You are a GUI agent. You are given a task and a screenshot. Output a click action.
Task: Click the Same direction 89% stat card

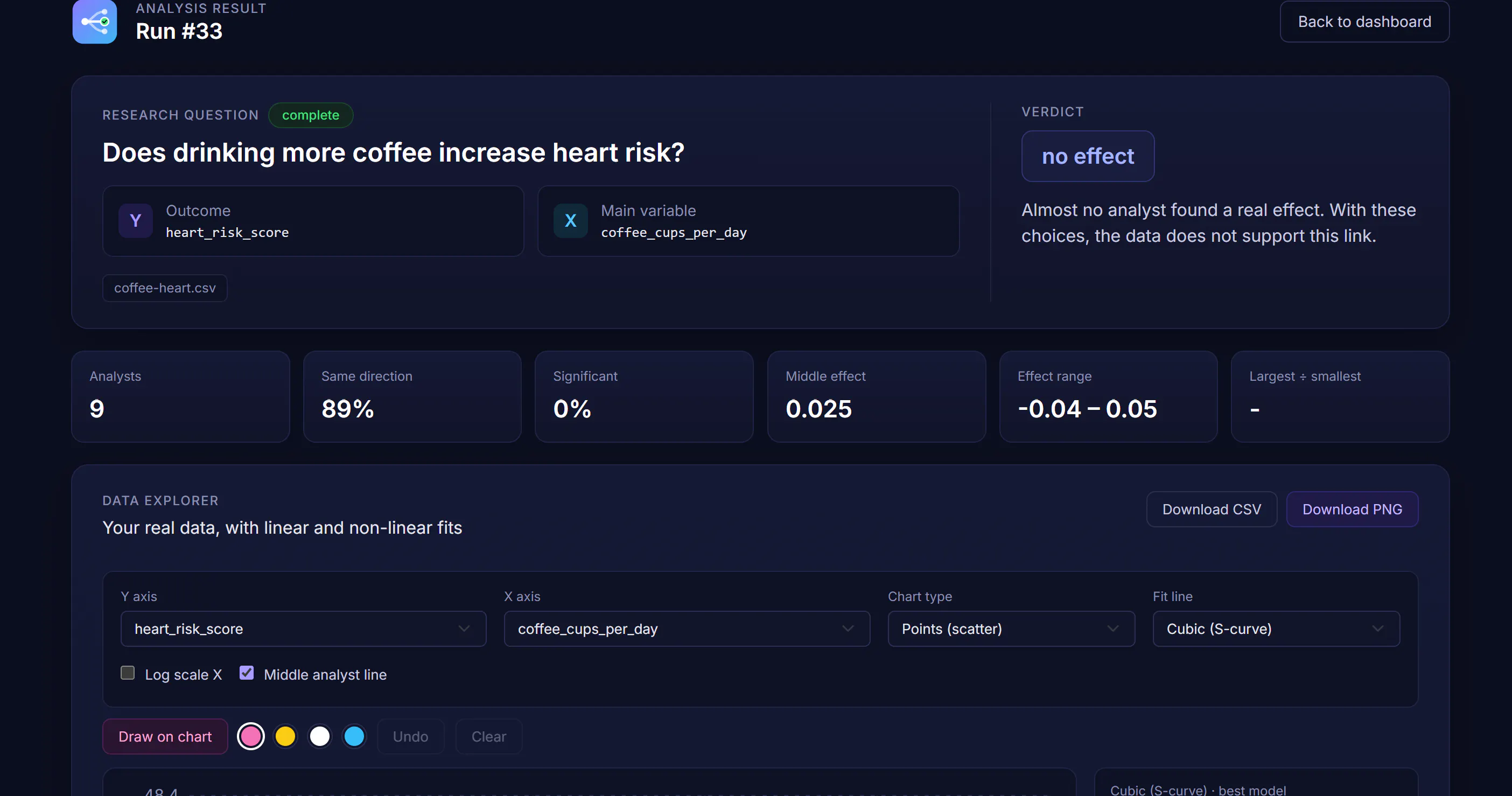(412, 397)
